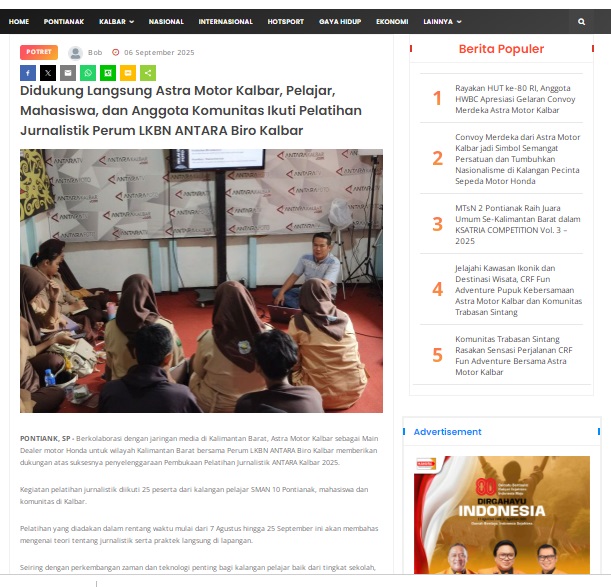
Task: Expand the KALBAR dropdown menu
Action: [116, 22]
